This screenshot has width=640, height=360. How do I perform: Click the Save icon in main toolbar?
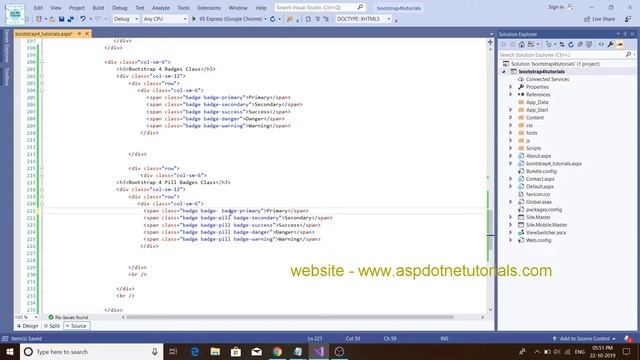62,19
